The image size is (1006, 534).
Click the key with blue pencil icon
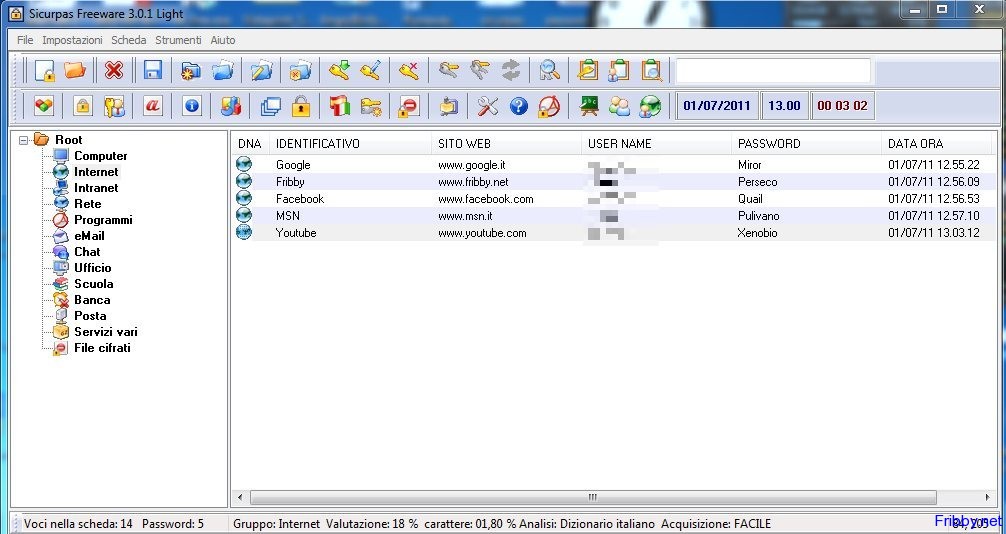coord(371,70)
